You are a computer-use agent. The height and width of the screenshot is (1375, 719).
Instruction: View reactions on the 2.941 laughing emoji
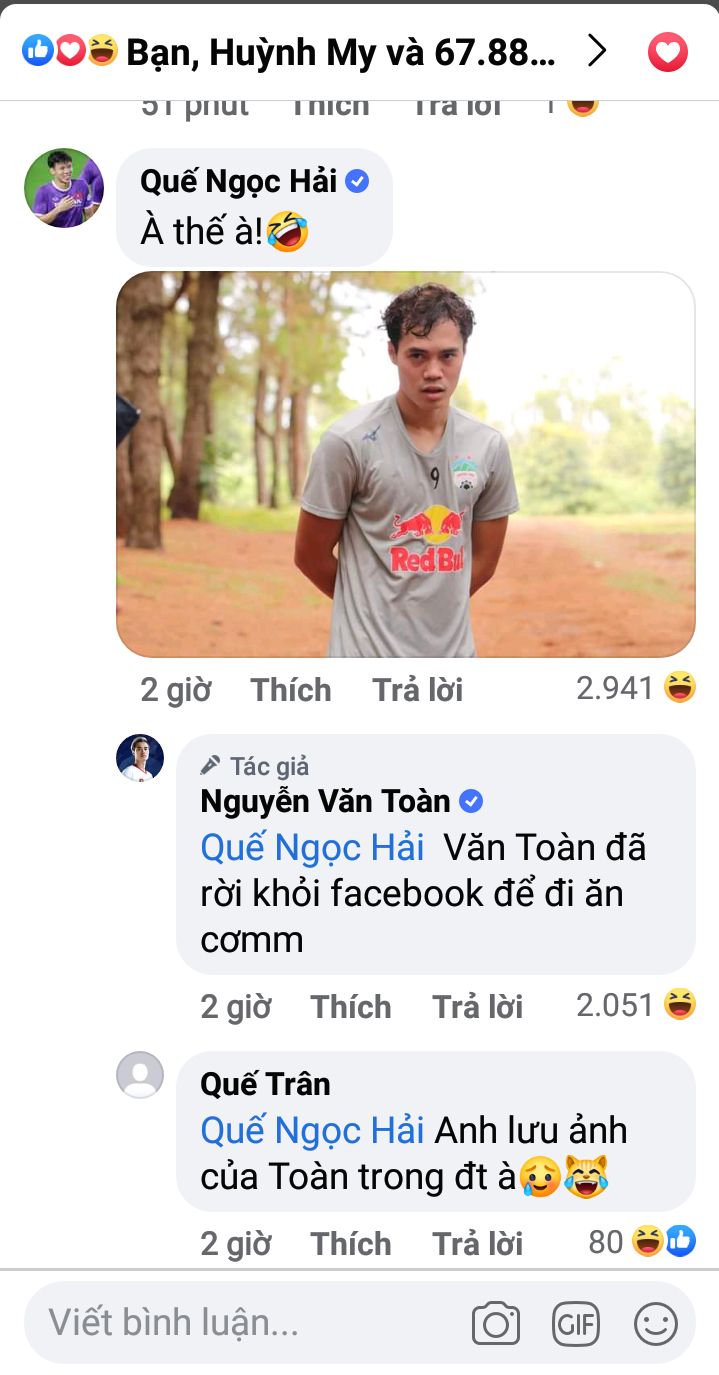(636, 688)
